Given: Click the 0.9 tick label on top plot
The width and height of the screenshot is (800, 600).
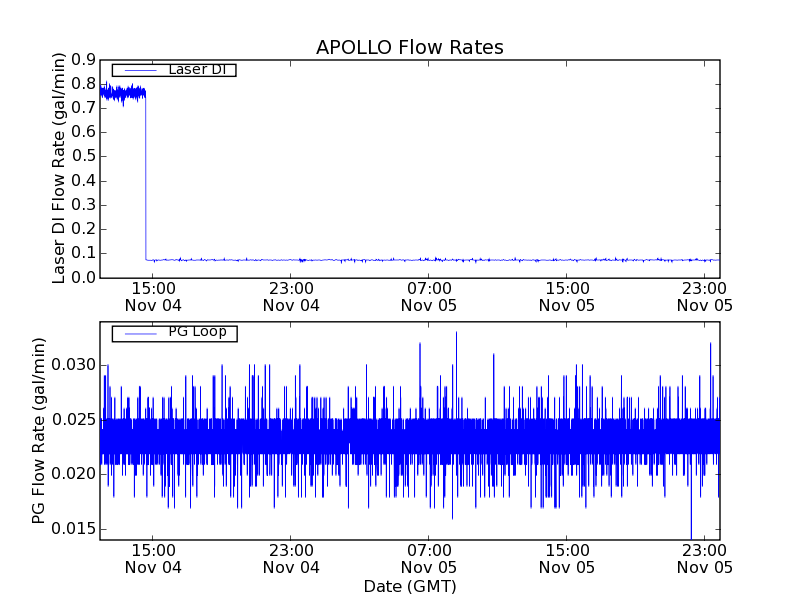Looking at the screenshot, I should pos(82,59).
